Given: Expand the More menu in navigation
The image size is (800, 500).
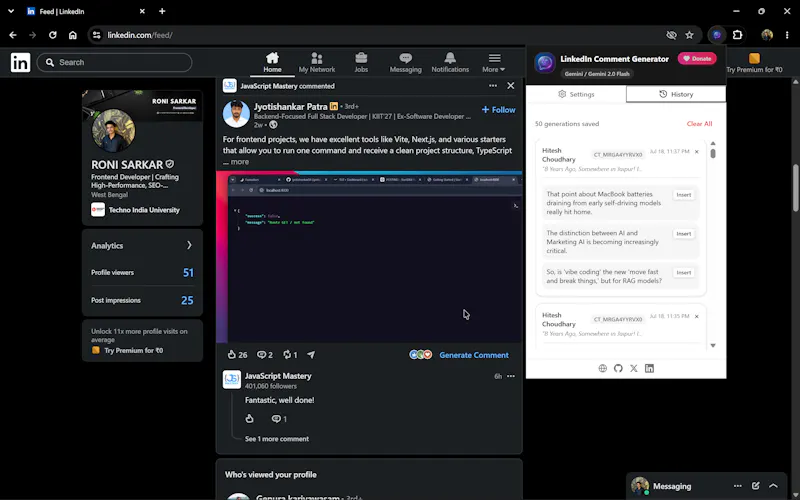Looking at the screenshot, I should click(494, 62).
